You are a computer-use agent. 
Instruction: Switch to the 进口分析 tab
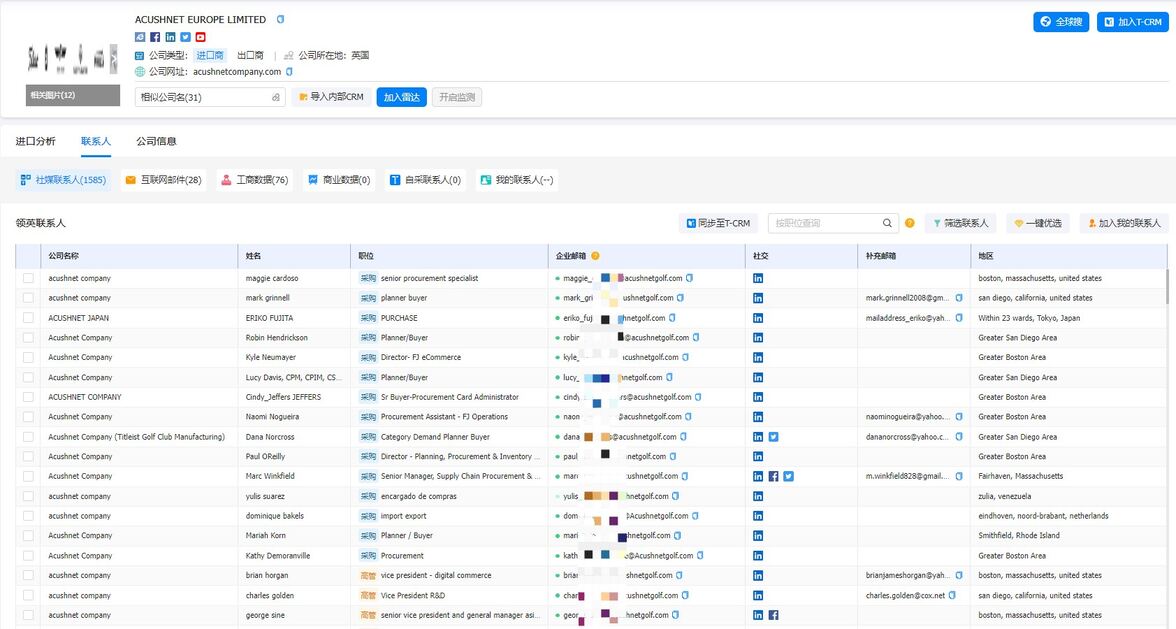36,142
